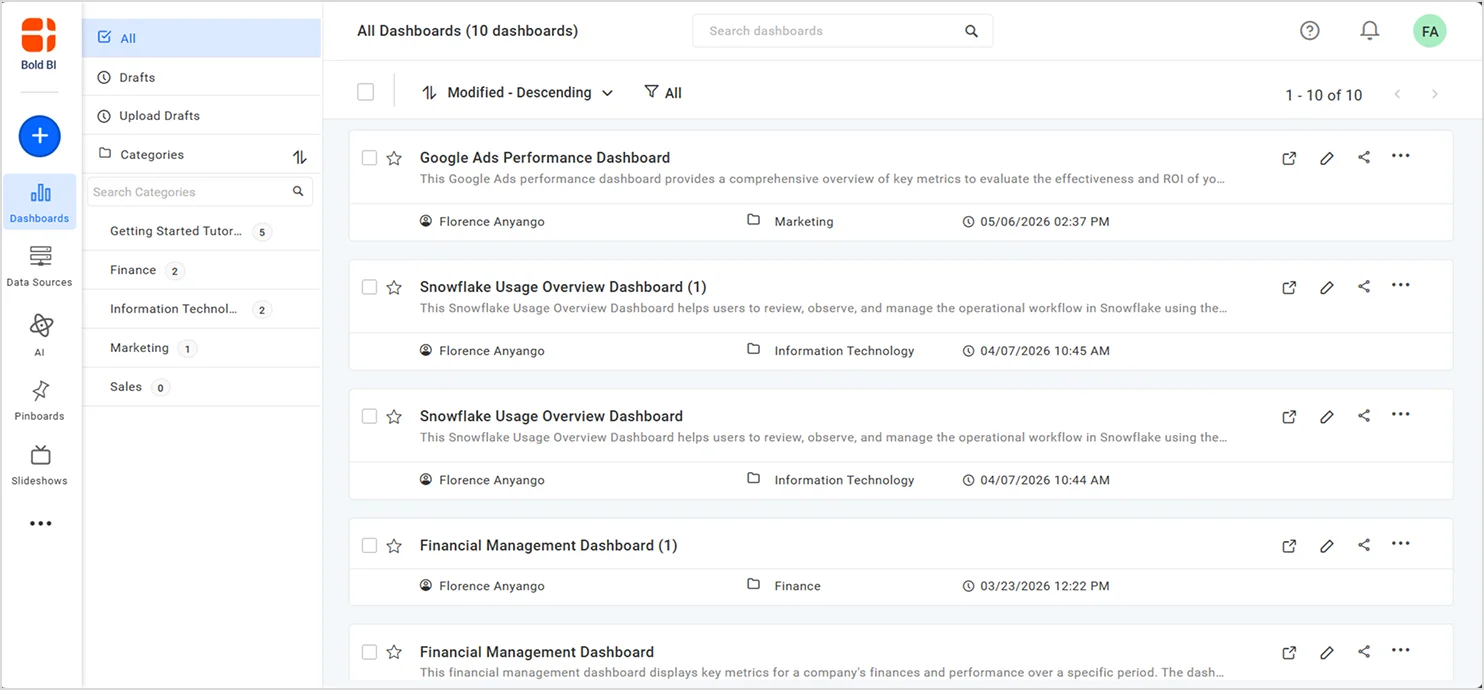Viewport: 1484px width, 690px height.
Task: Click the 1 - 10 of 10 pagination text
Action: pyautogui.click(x=1324, y=95)
